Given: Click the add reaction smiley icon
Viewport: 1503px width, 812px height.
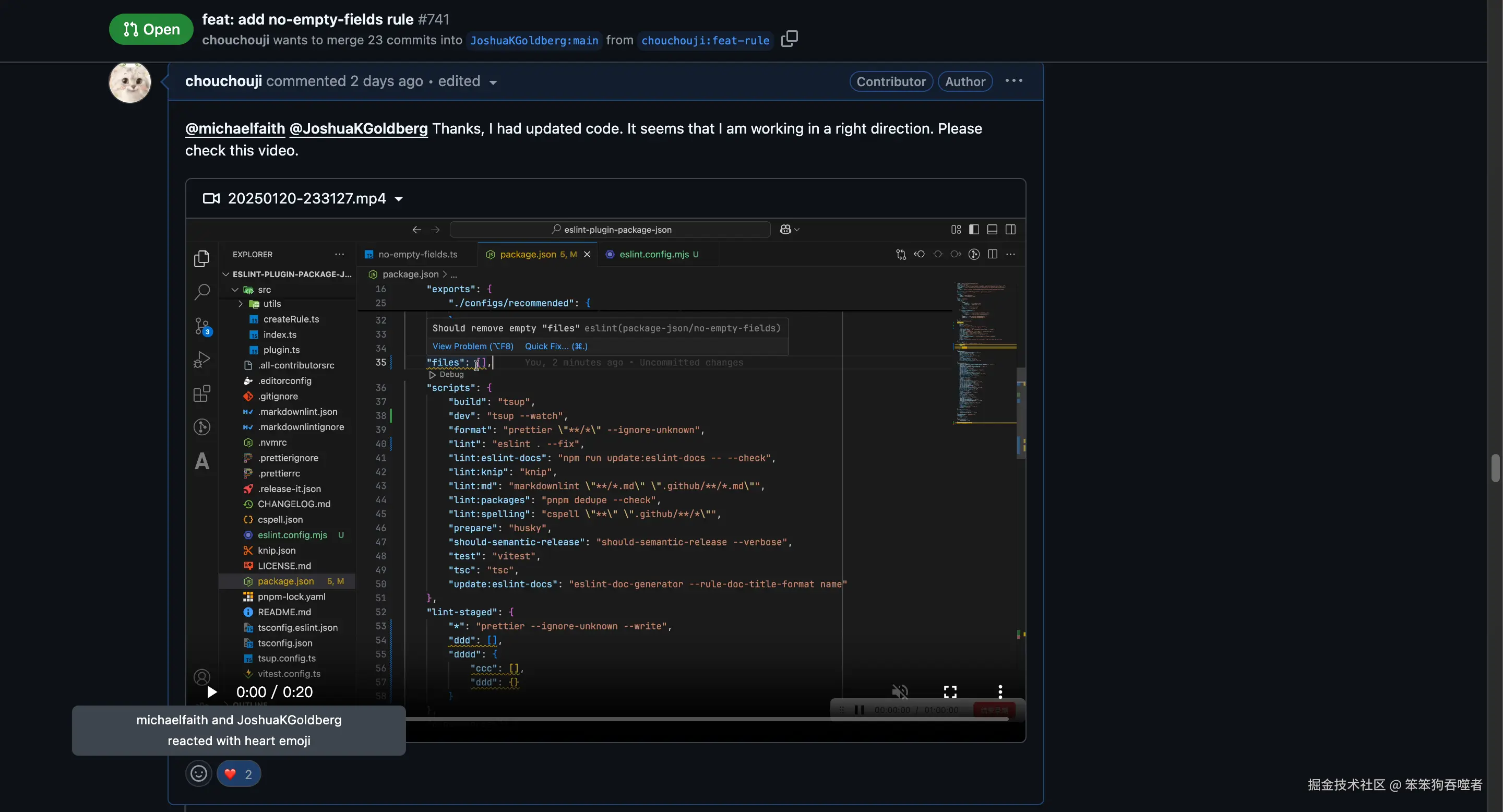Looking at the screenshot, I should (x=198, y=774).
